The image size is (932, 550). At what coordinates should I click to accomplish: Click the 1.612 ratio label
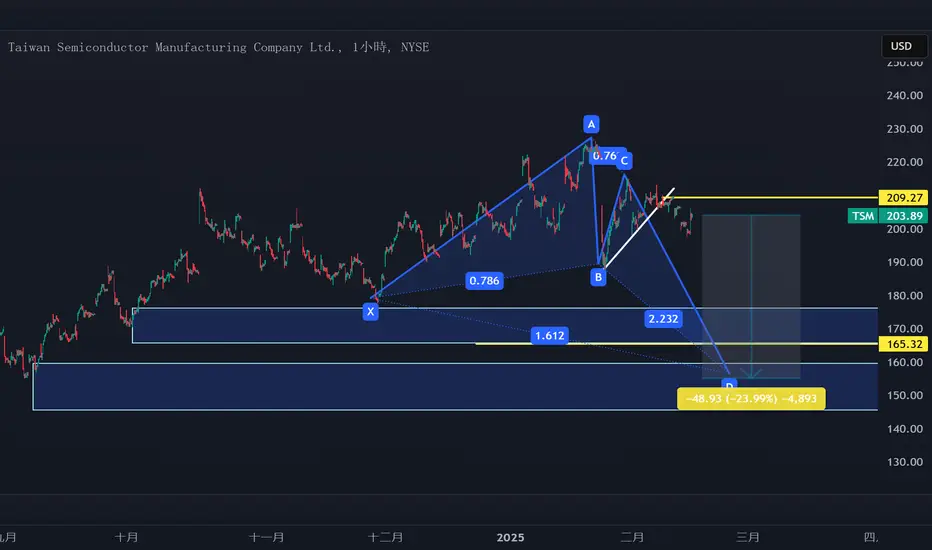click(x=550, y=335)
